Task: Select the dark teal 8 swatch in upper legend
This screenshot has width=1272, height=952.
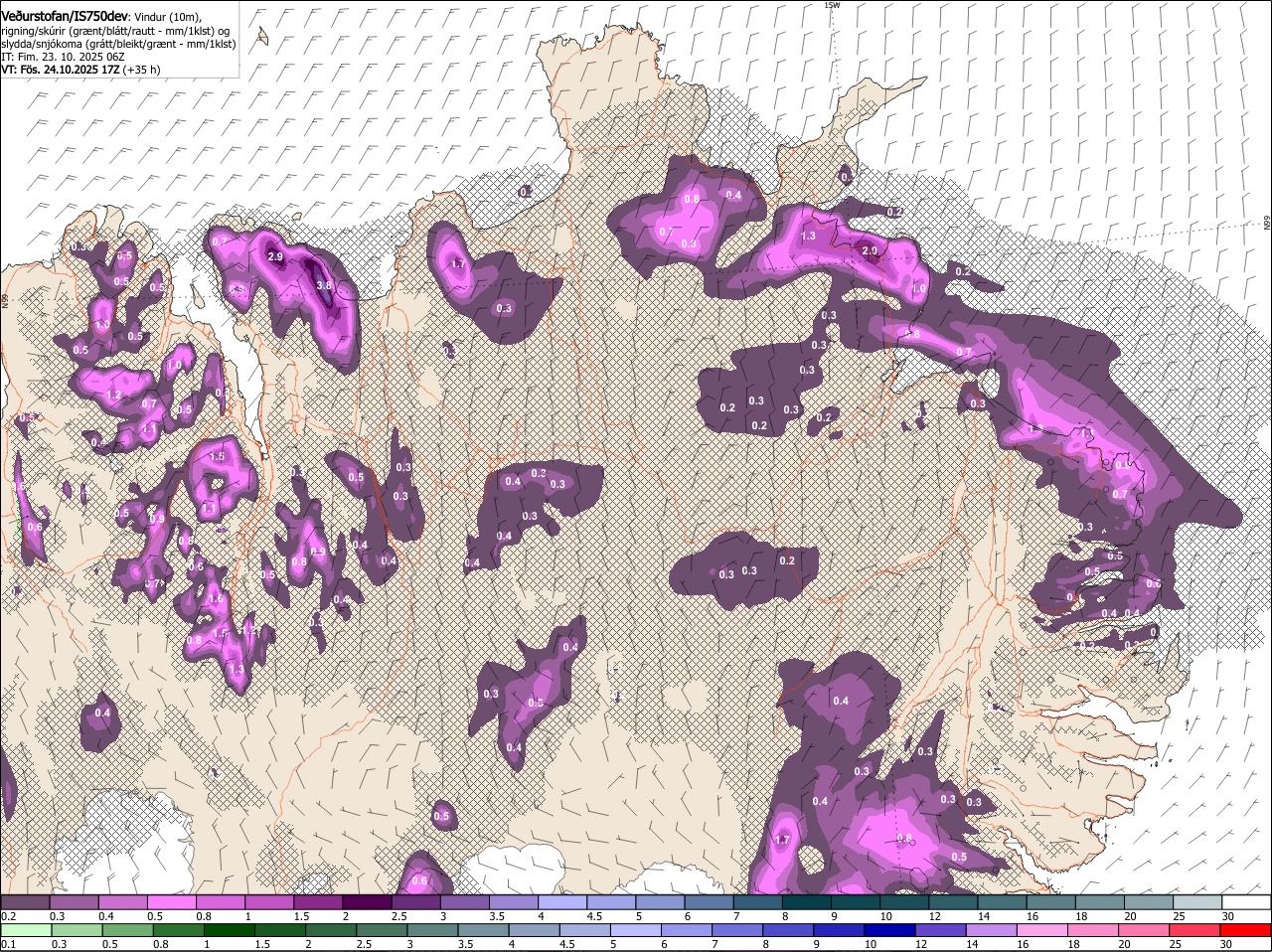Action: 807,902
